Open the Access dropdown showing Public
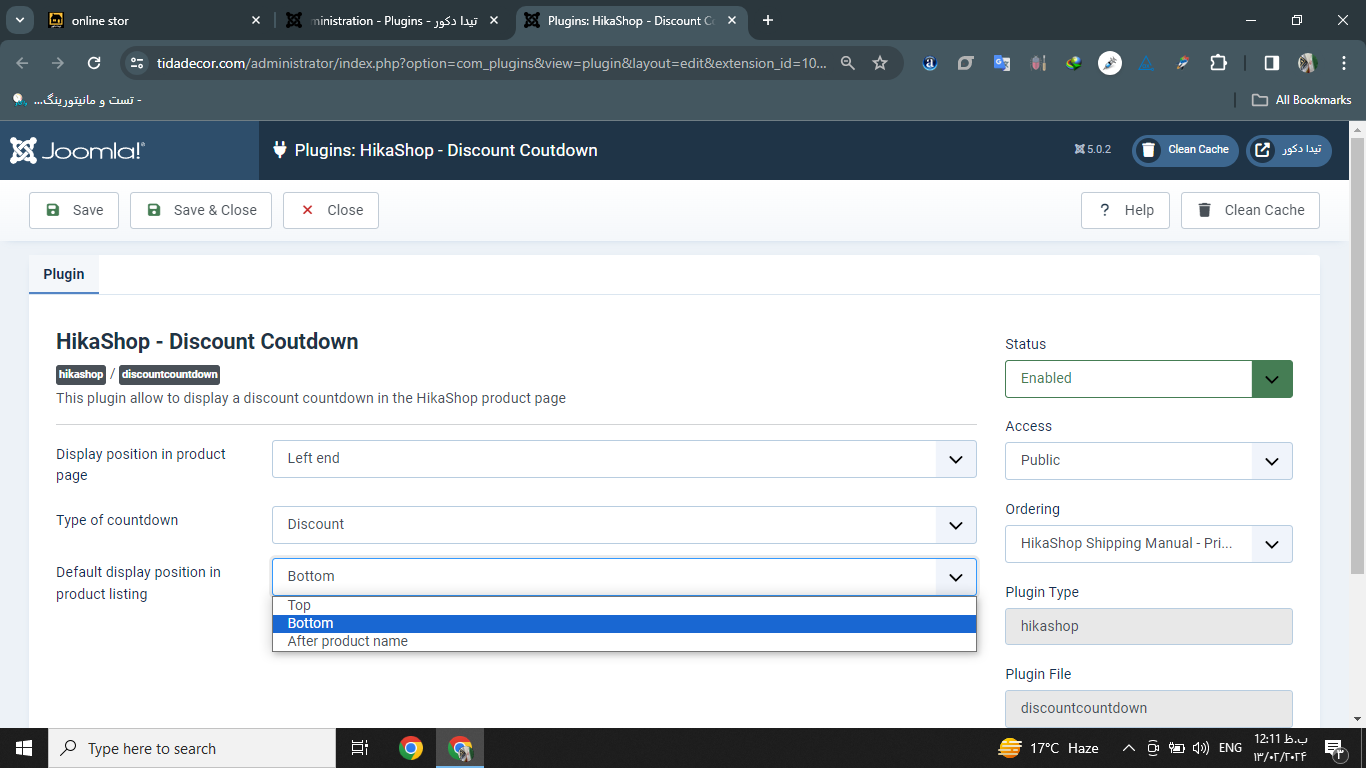Image resolution: width=1366 pixels, height=768 pixels. pyautogui.click(x=1149, y=461)
